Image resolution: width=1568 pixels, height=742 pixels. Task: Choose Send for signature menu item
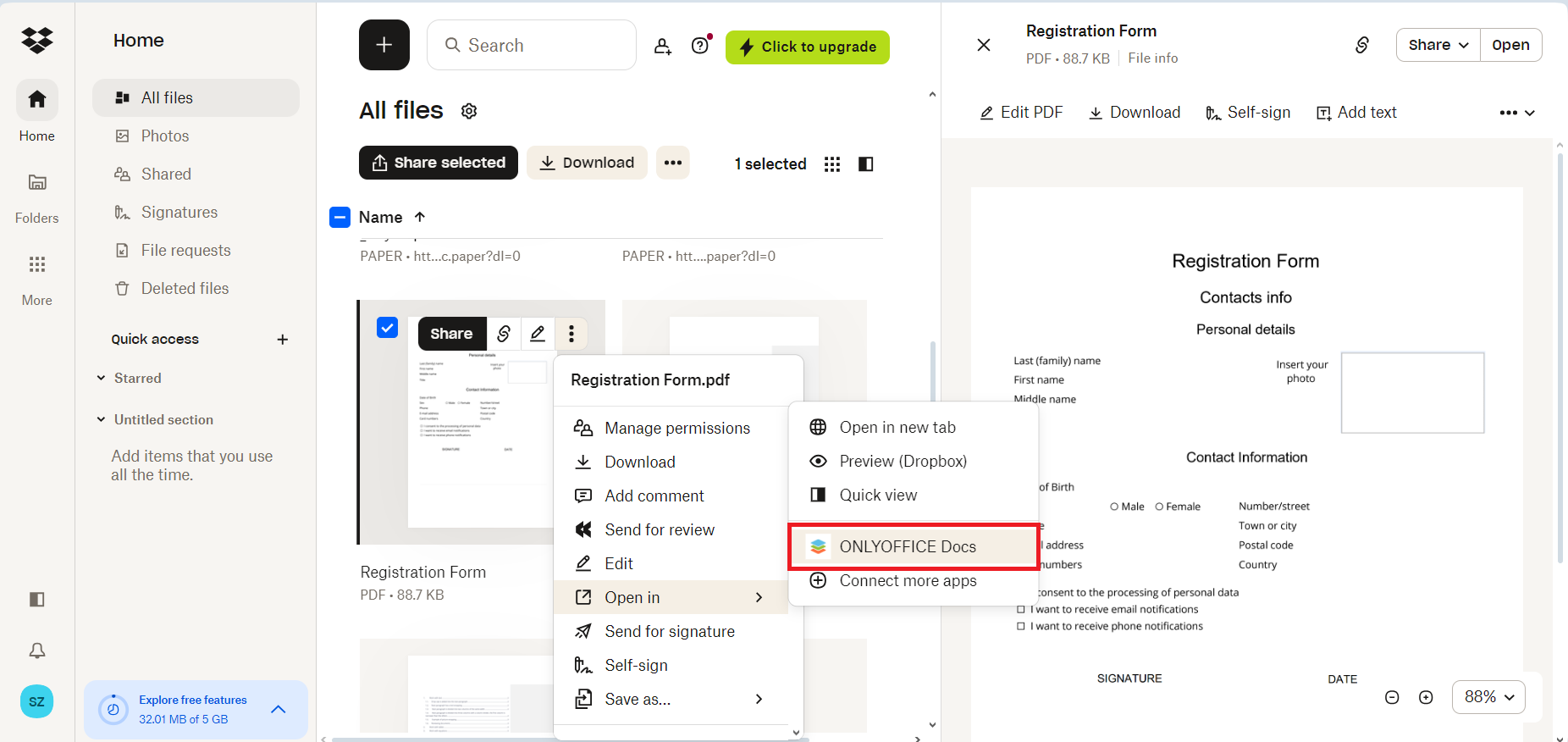[x=669, y=631]
